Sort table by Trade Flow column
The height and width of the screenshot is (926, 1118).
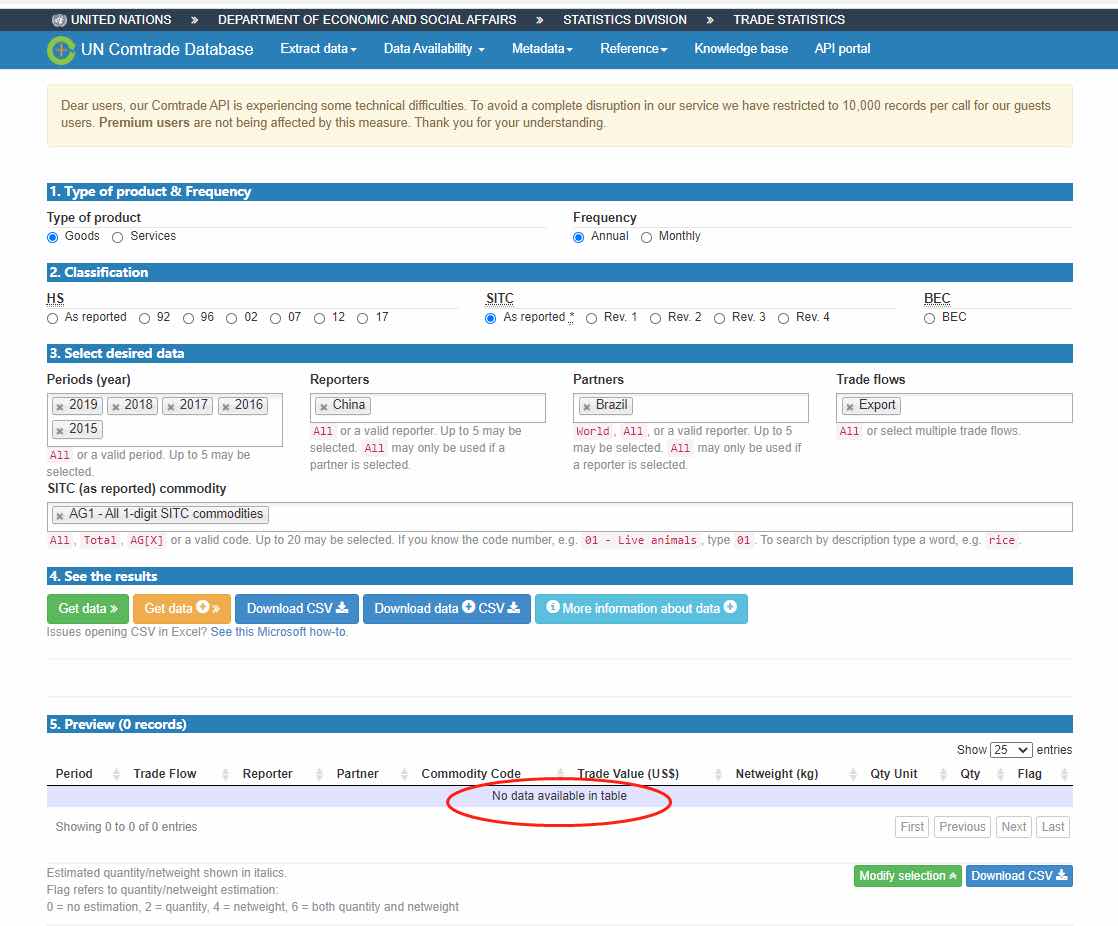(179, 773)
